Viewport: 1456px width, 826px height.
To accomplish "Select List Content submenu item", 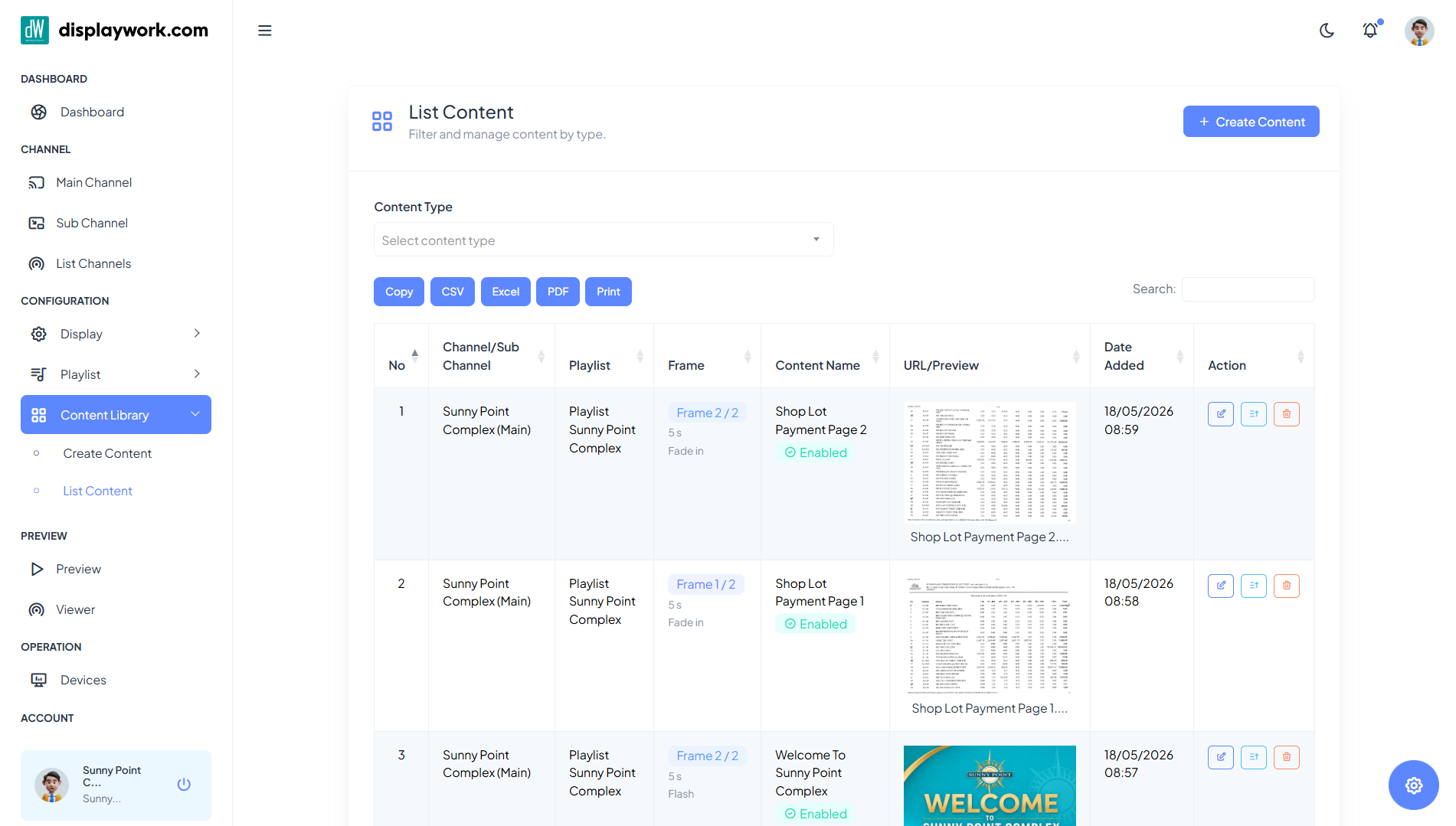I will coord(97,491).
